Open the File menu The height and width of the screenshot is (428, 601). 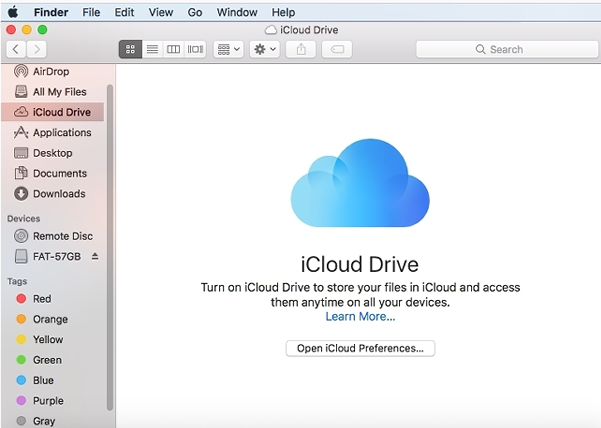coord(91,12)
